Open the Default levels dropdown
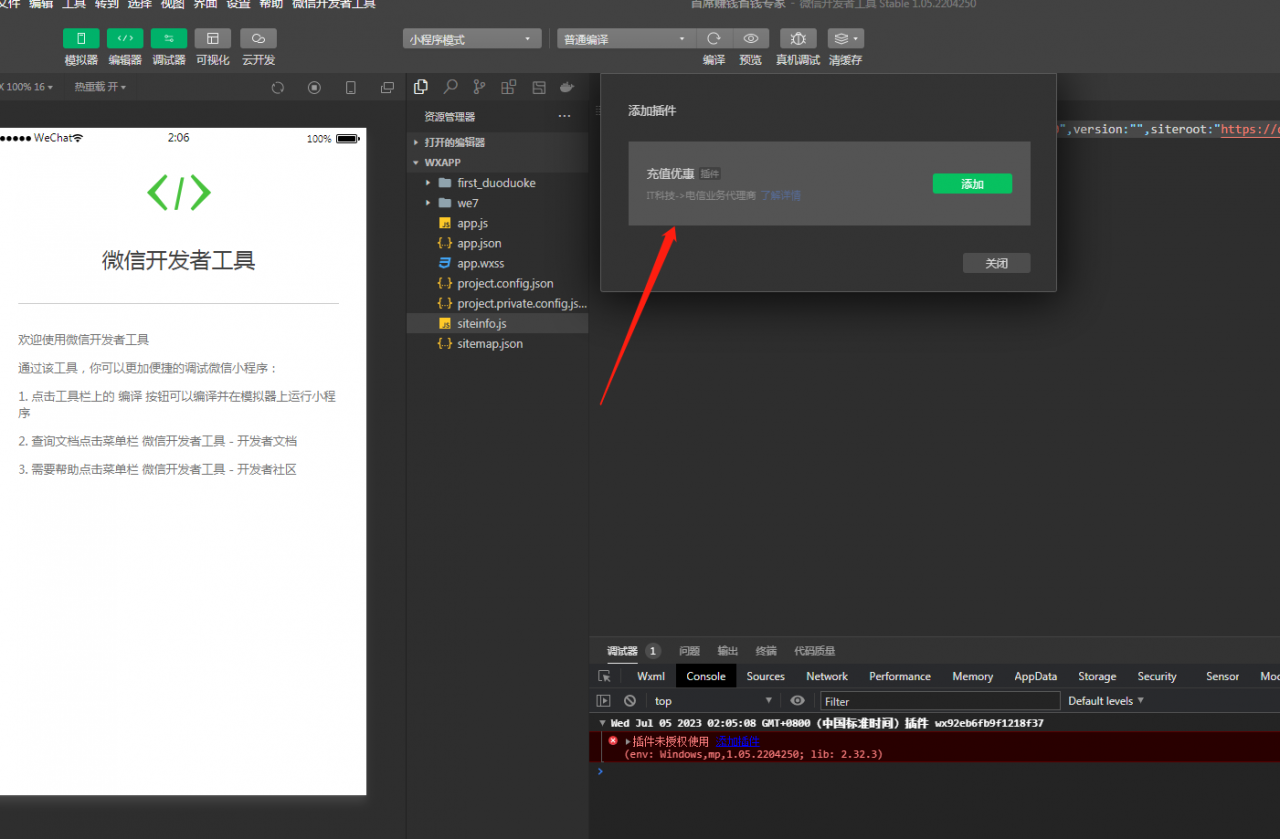This screenshot has height=839, width=1280. coord(1106,701)
